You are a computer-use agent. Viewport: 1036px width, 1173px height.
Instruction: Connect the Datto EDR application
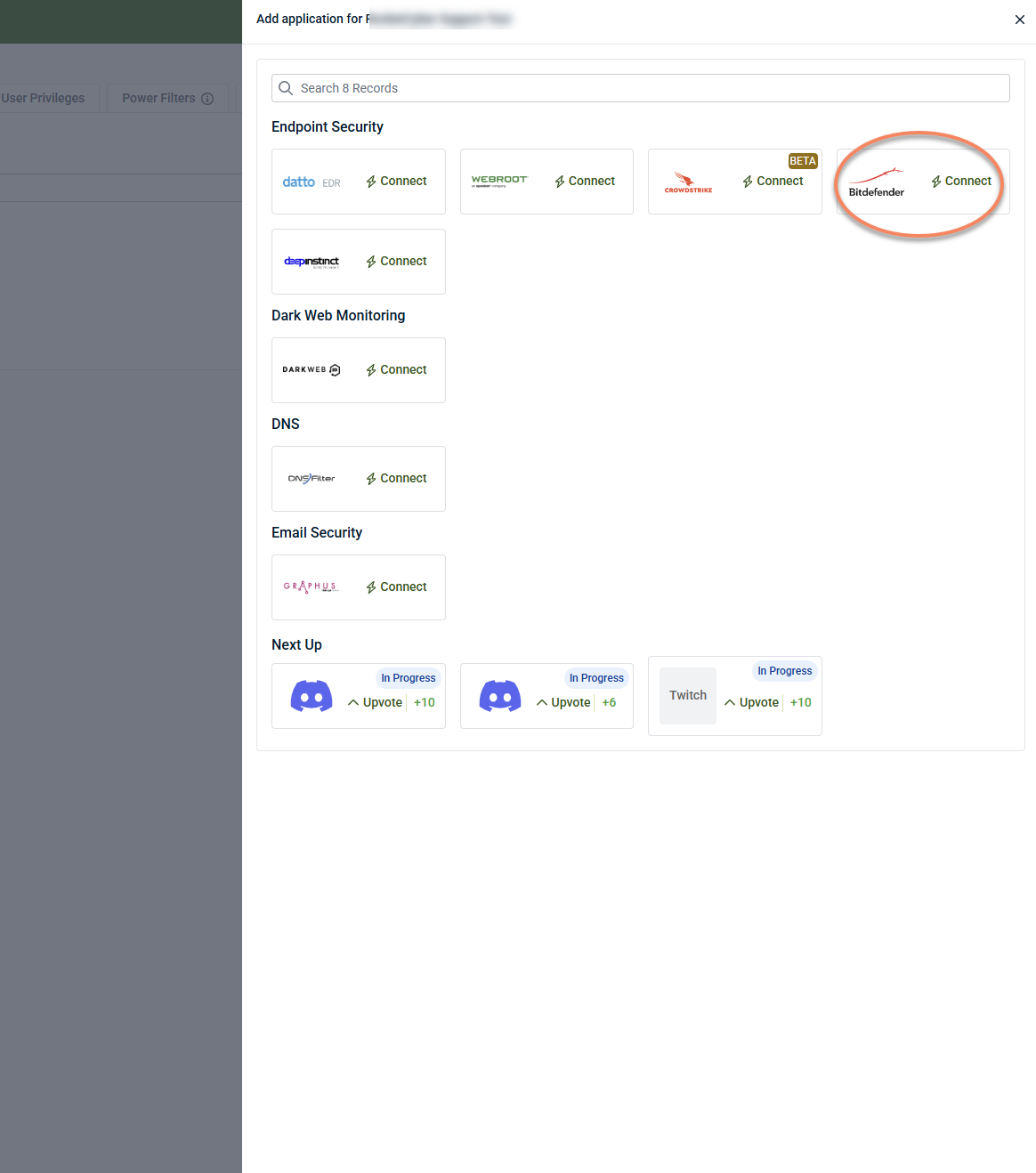(x=396, y=182)
